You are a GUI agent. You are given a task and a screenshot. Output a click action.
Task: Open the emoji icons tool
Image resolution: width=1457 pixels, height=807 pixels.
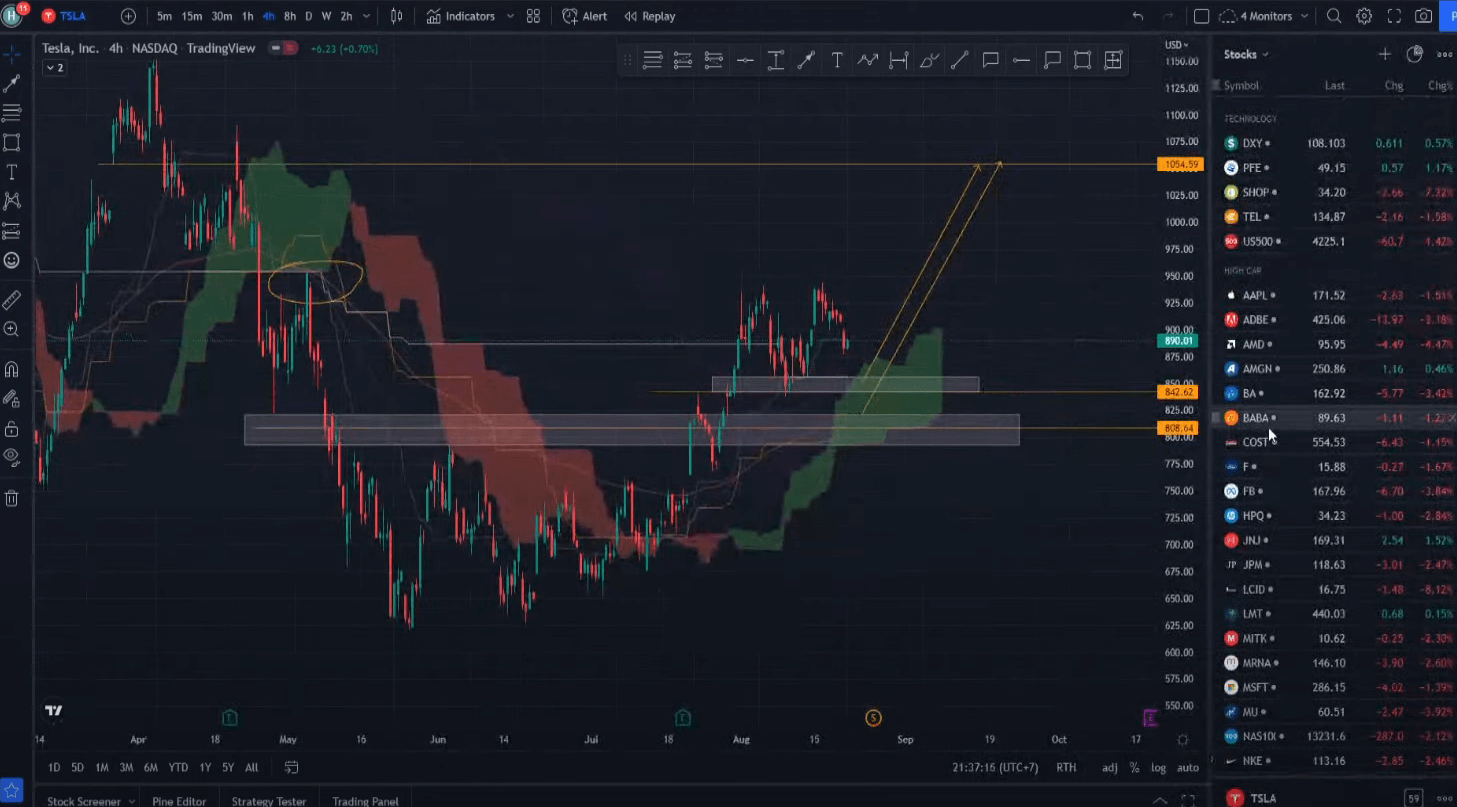coord(12,260)
